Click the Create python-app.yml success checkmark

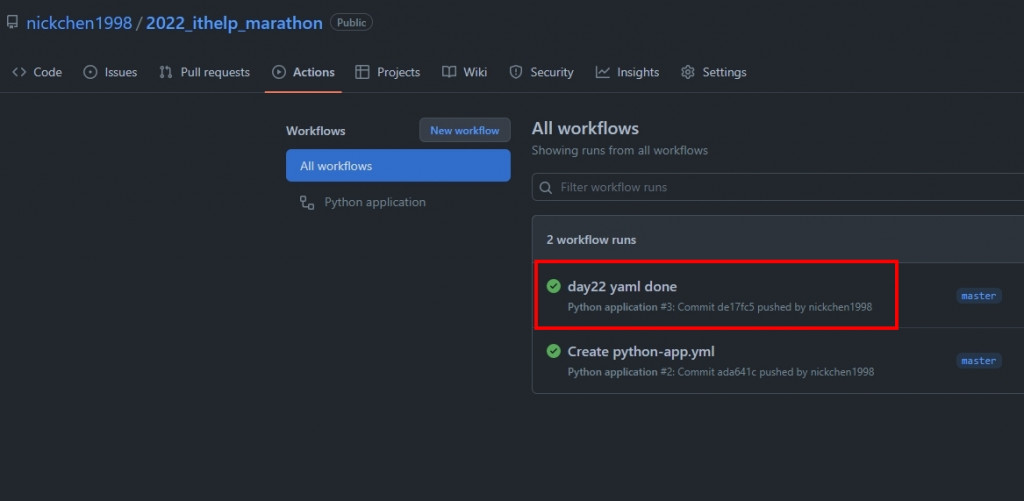(553, 351)
